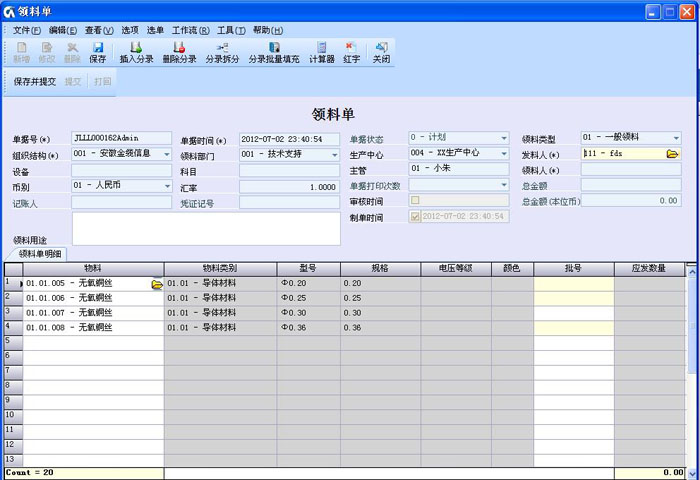Open the 计算器 calculator tool

click(x=320, y=52)
